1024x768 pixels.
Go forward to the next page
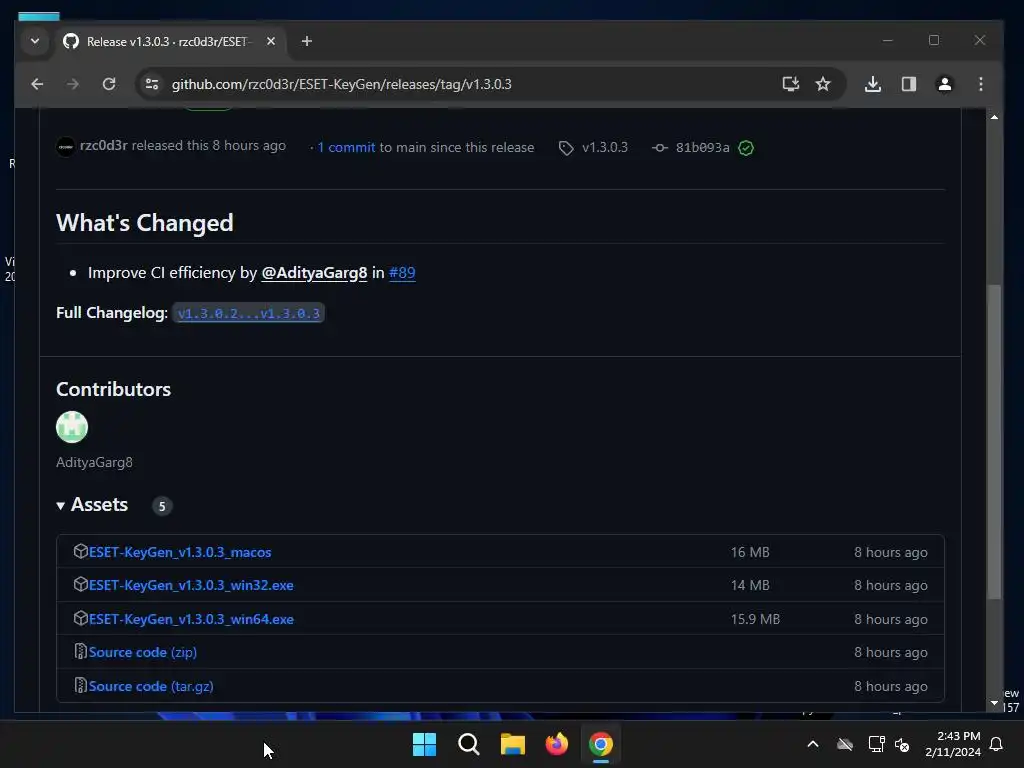[73, 84]
